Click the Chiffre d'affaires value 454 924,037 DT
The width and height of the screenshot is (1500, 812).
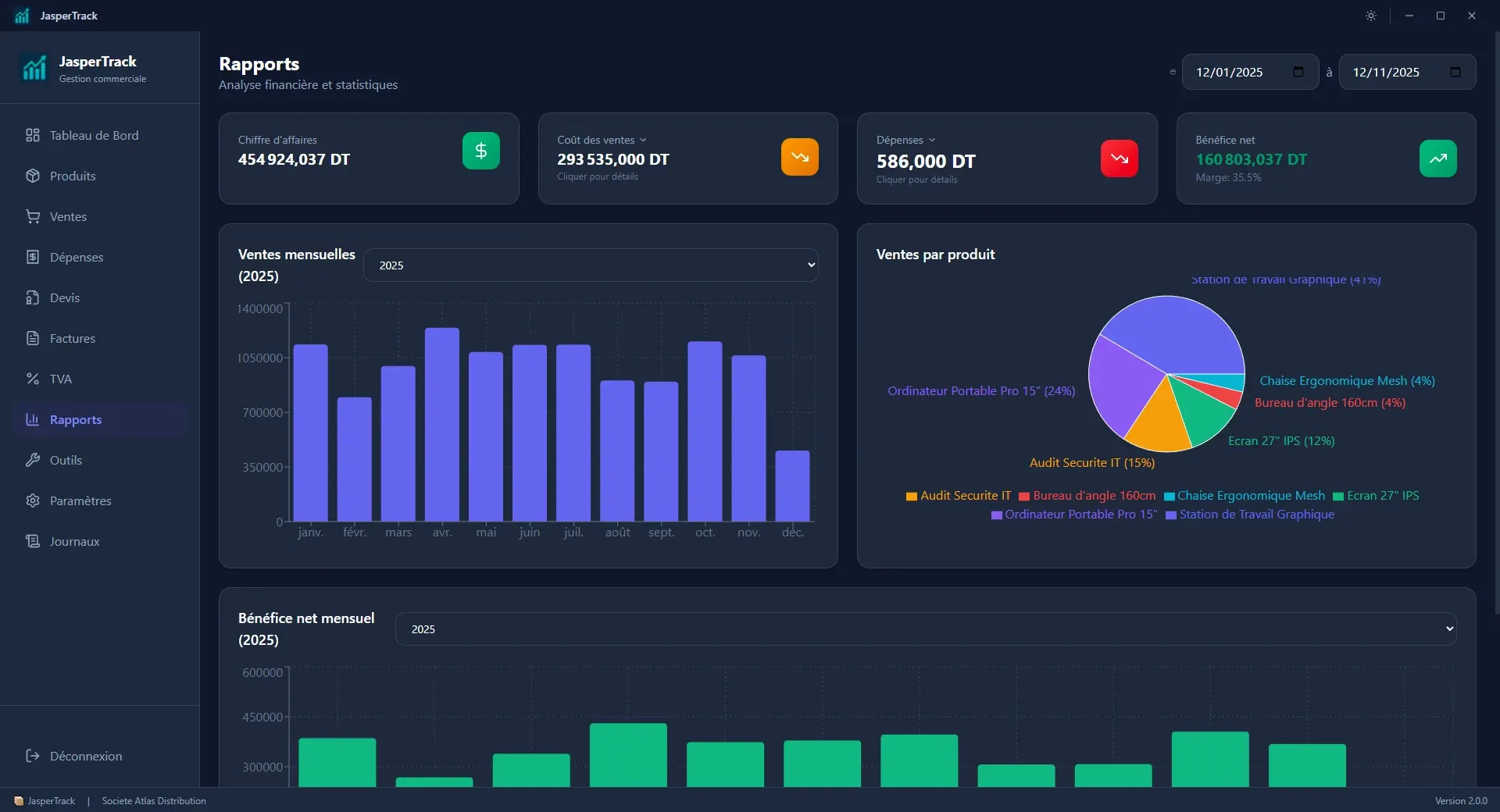(294, 159)
